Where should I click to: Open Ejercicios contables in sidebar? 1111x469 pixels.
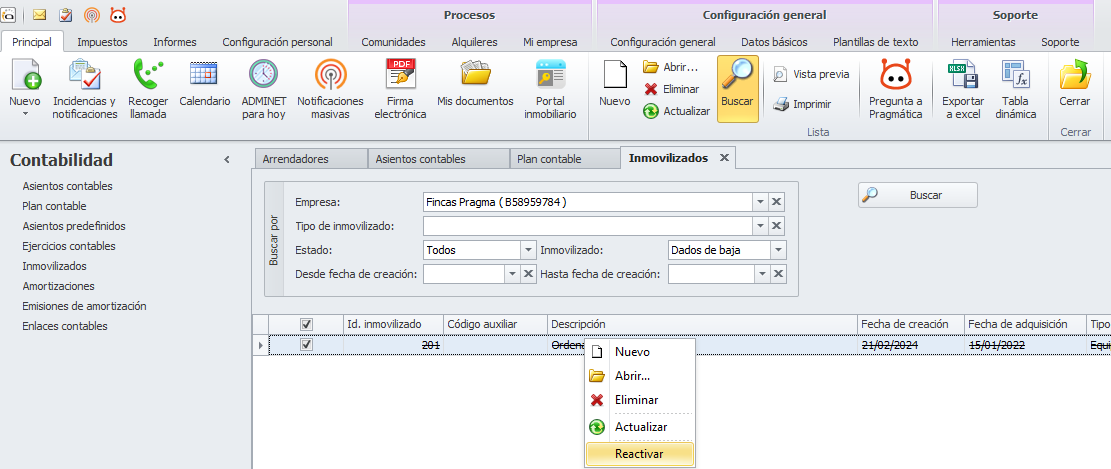[69, 246]
